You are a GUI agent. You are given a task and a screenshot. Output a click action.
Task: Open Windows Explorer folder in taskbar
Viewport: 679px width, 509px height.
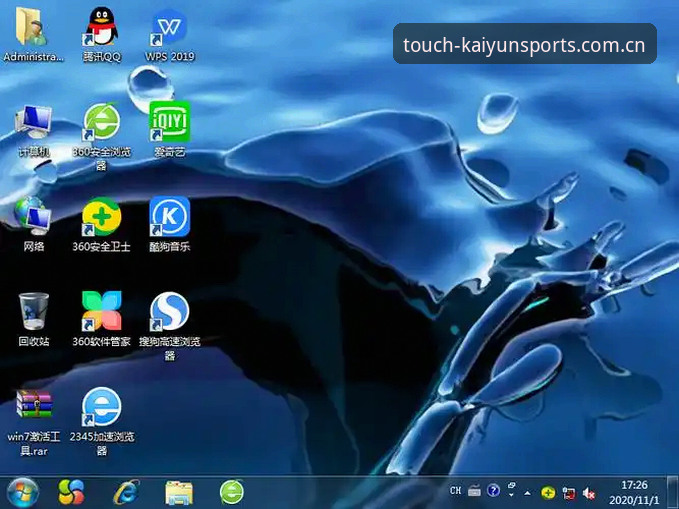pos(179,493)
